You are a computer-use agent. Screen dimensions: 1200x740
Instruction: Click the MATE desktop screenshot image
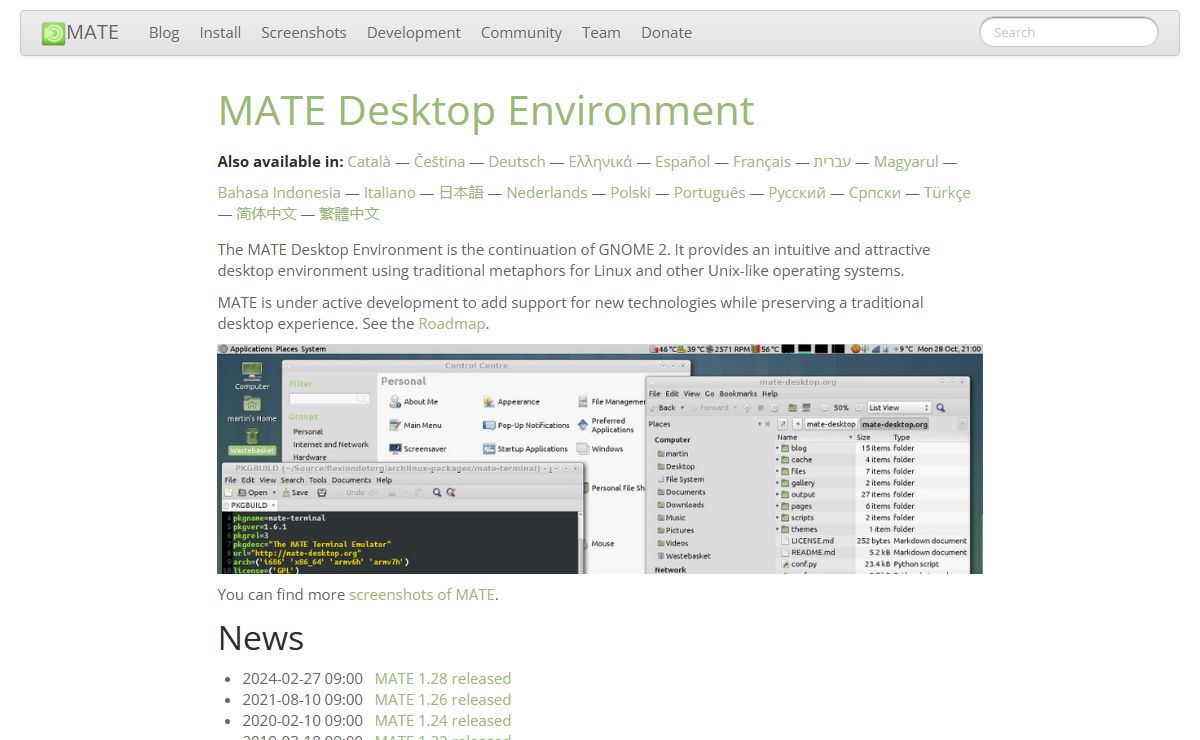tap(600, 459)
